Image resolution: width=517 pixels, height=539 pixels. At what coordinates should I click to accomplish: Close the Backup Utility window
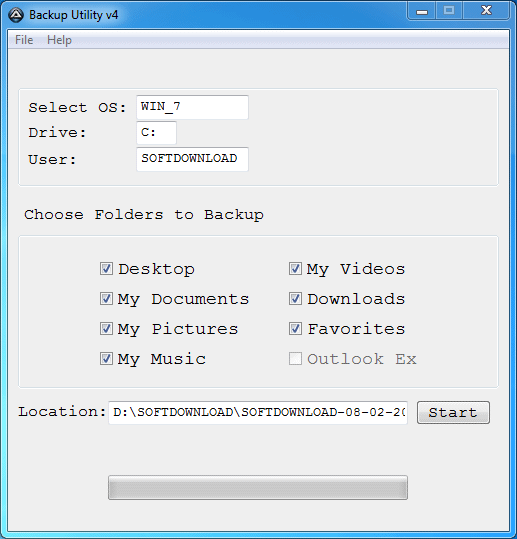(x=486, y=11)
